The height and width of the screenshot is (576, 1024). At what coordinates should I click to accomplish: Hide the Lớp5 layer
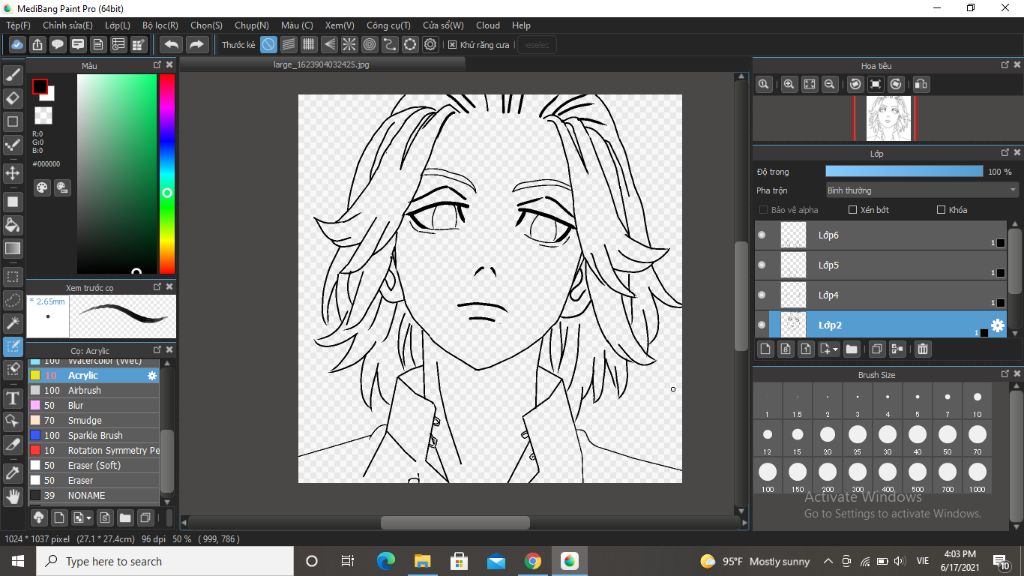[761, 265]
